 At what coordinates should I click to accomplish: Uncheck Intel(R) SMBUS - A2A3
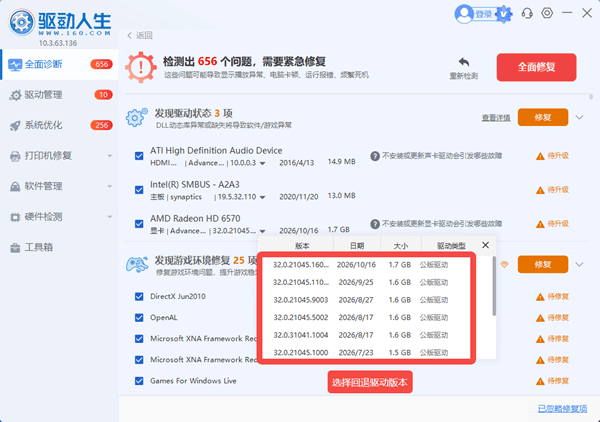(x=139, y=190)
